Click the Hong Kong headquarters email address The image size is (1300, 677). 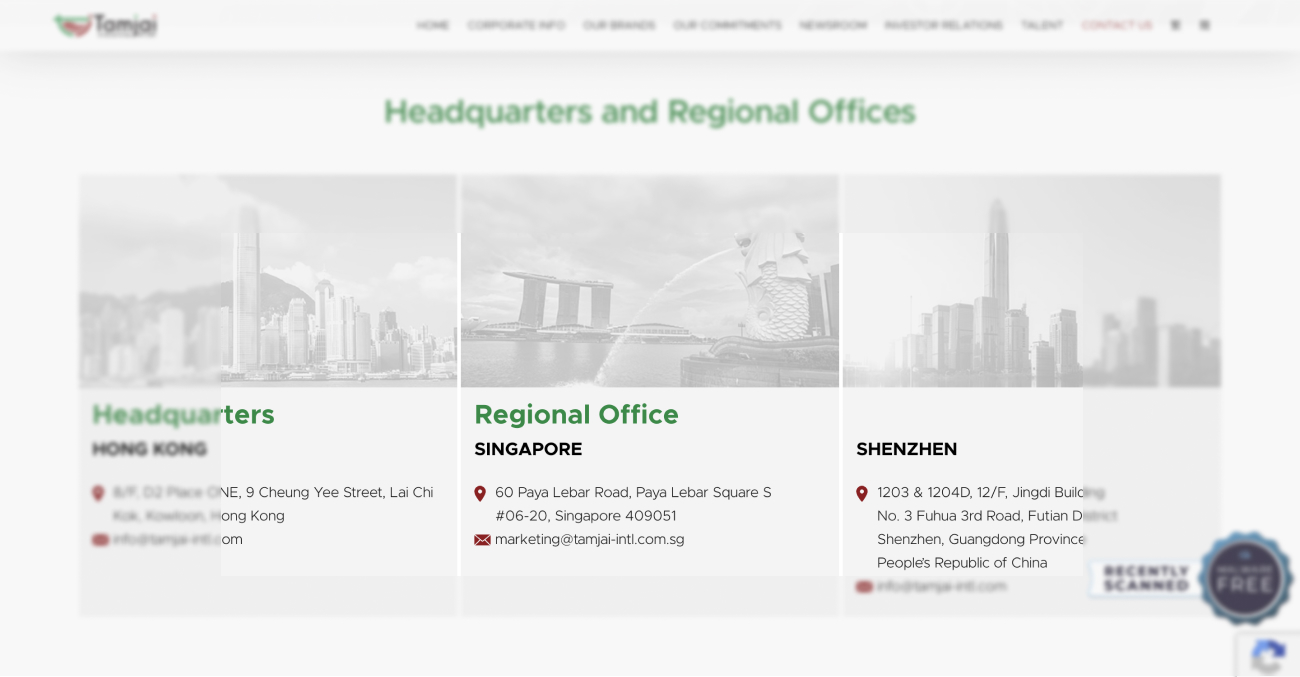(x=177, y=540)
